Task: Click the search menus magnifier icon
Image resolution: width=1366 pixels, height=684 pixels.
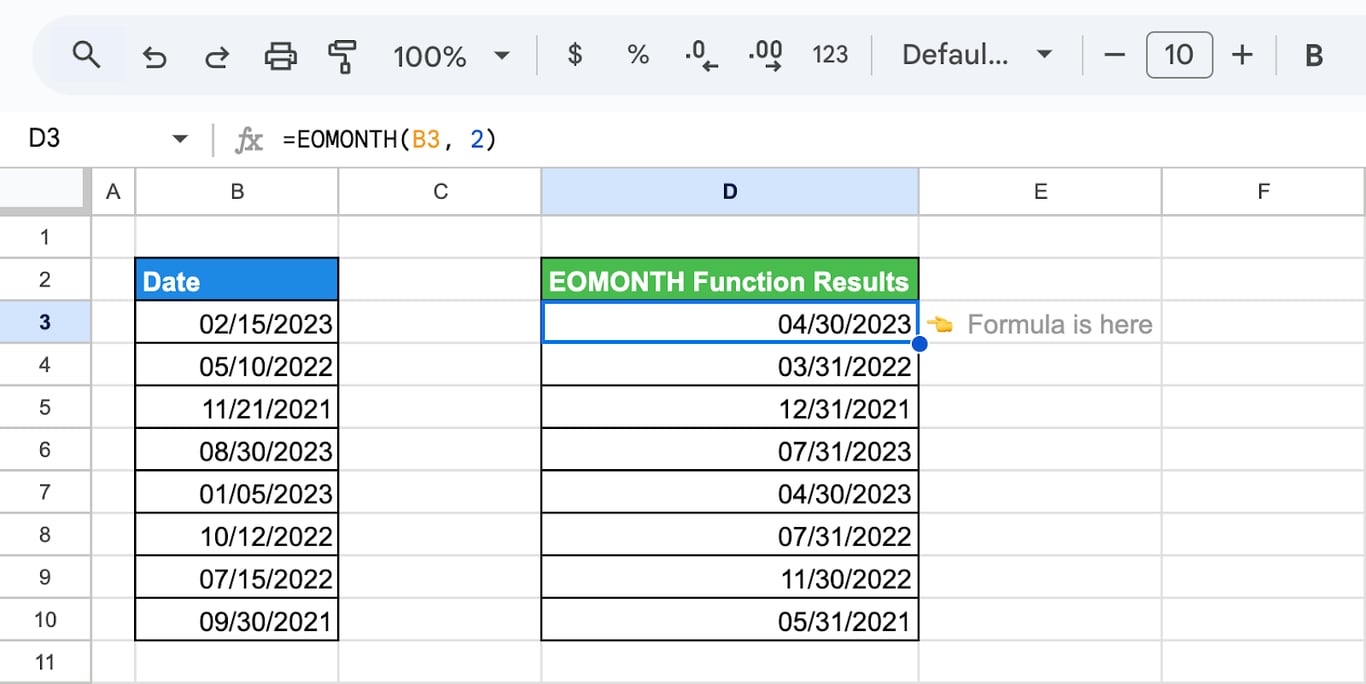Action: coord(87,55)
